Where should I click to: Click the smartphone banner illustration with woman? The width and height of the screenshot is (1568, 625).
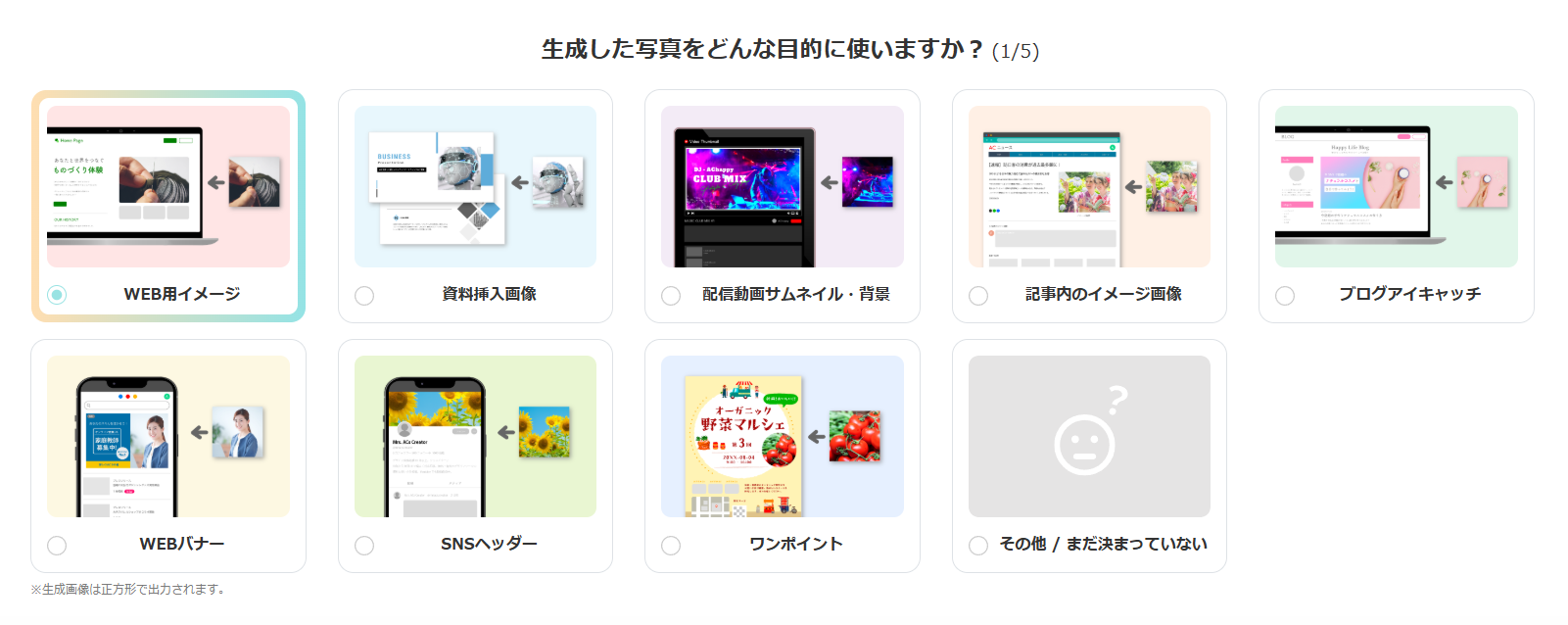(168, 436)
